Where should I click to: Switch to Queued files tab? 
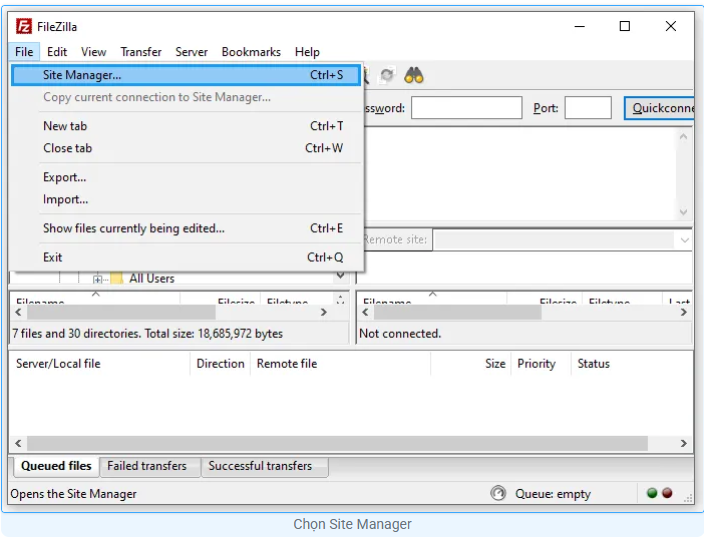pyautogui.click(x=56, y=466)
